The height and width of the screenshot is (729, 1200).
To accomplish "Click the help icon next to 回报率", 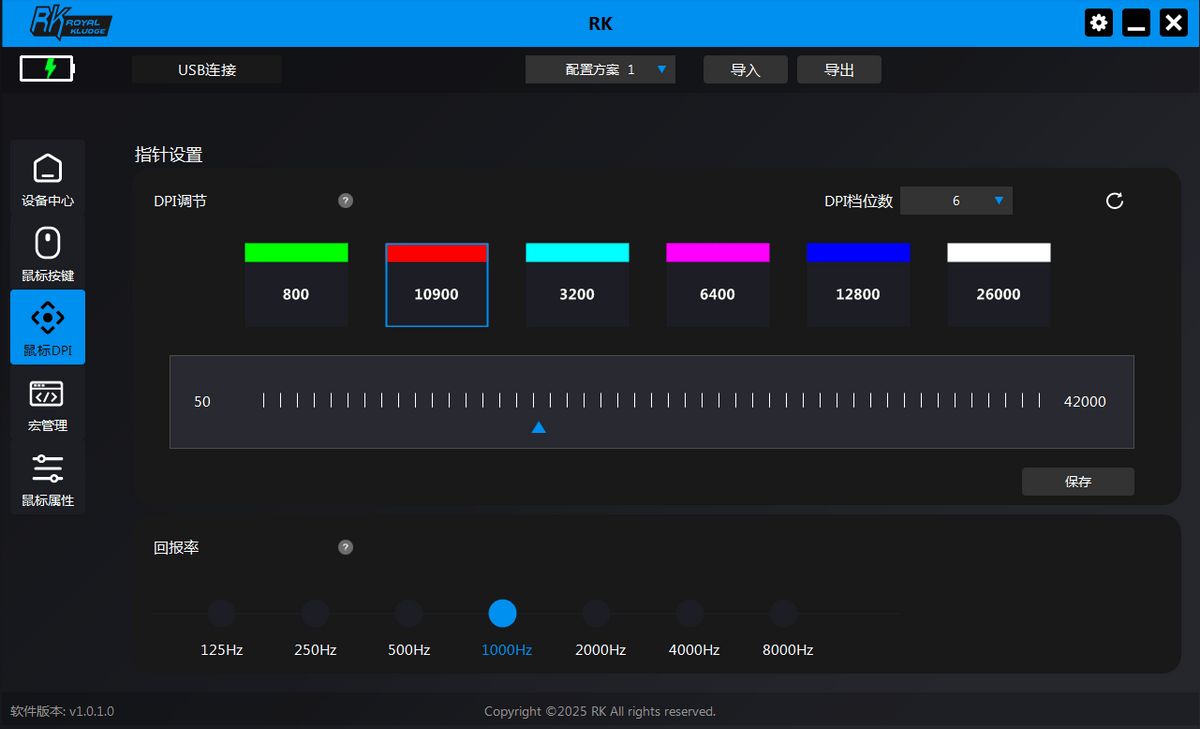I will pyautogui.click(x=345, y=547).
